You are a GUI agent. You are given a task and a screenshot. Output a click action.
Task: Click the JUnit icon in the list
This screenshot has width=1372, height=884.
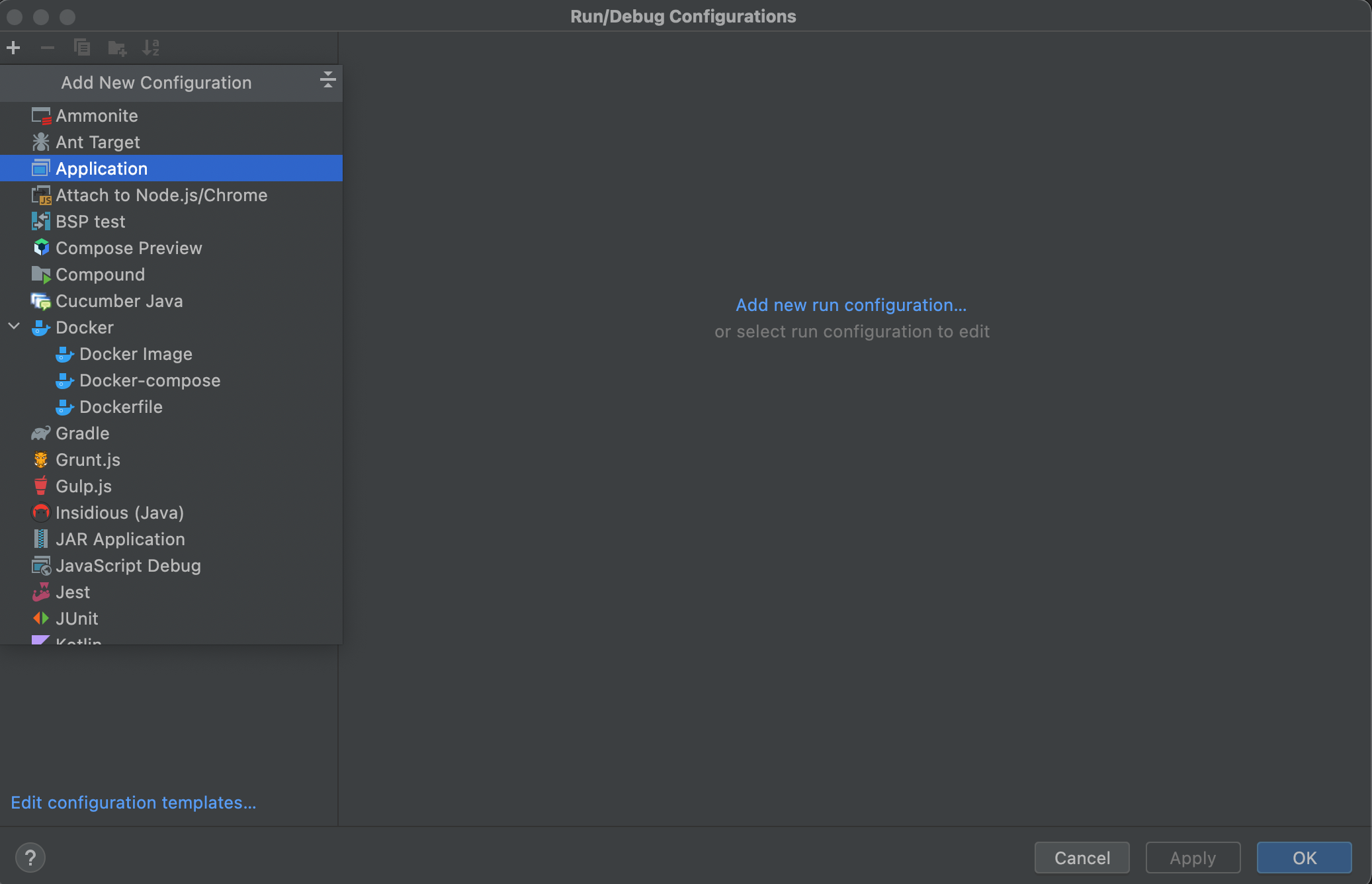pos(41,619)
